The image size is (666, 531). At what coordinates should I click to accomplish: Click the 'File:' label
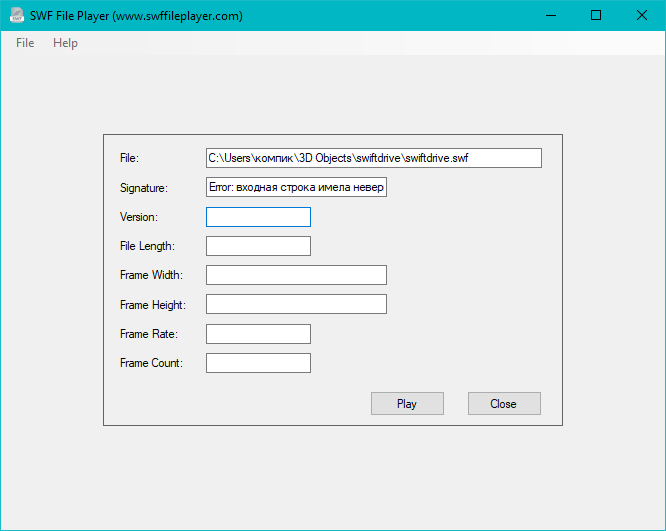pos(129,158)
